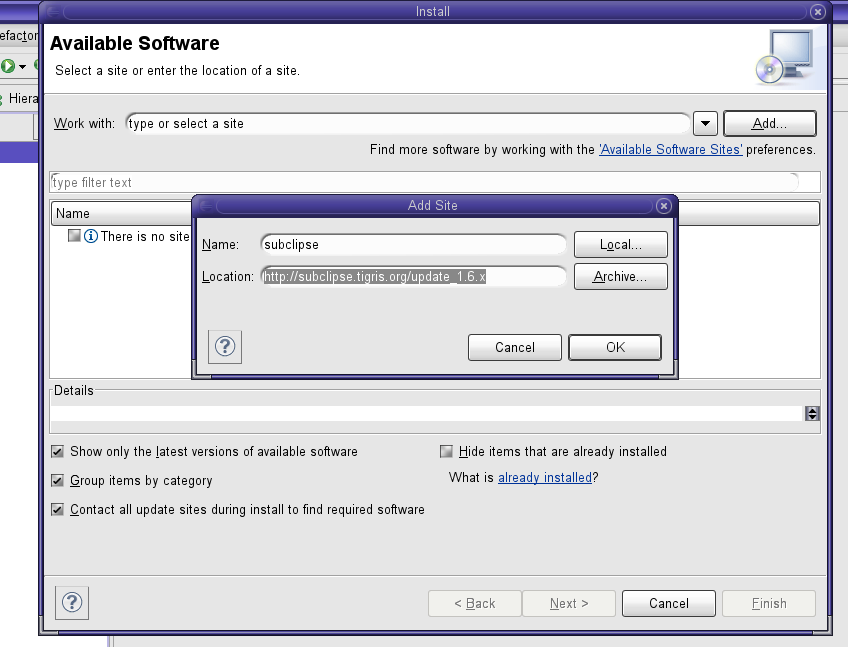848x647 pixels.
Task: Click the Archive... button
Action: tap(620, 277)
